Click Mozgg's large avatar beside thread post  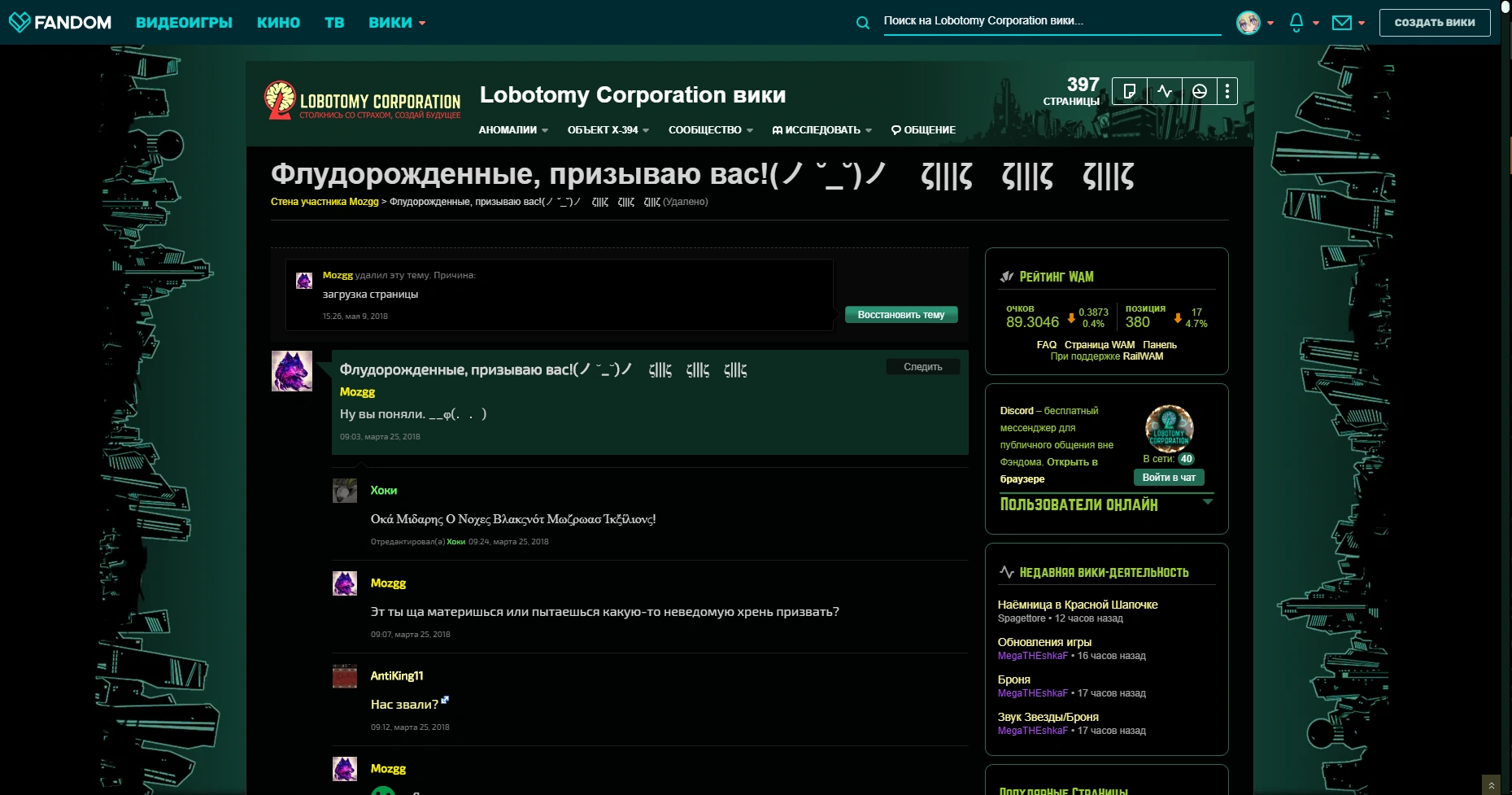(x=292, y=371)
